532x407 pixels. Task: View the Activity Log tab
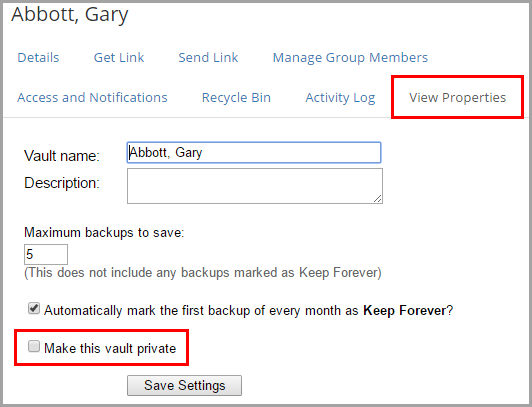pyautogui.click(x=340, y=98)
